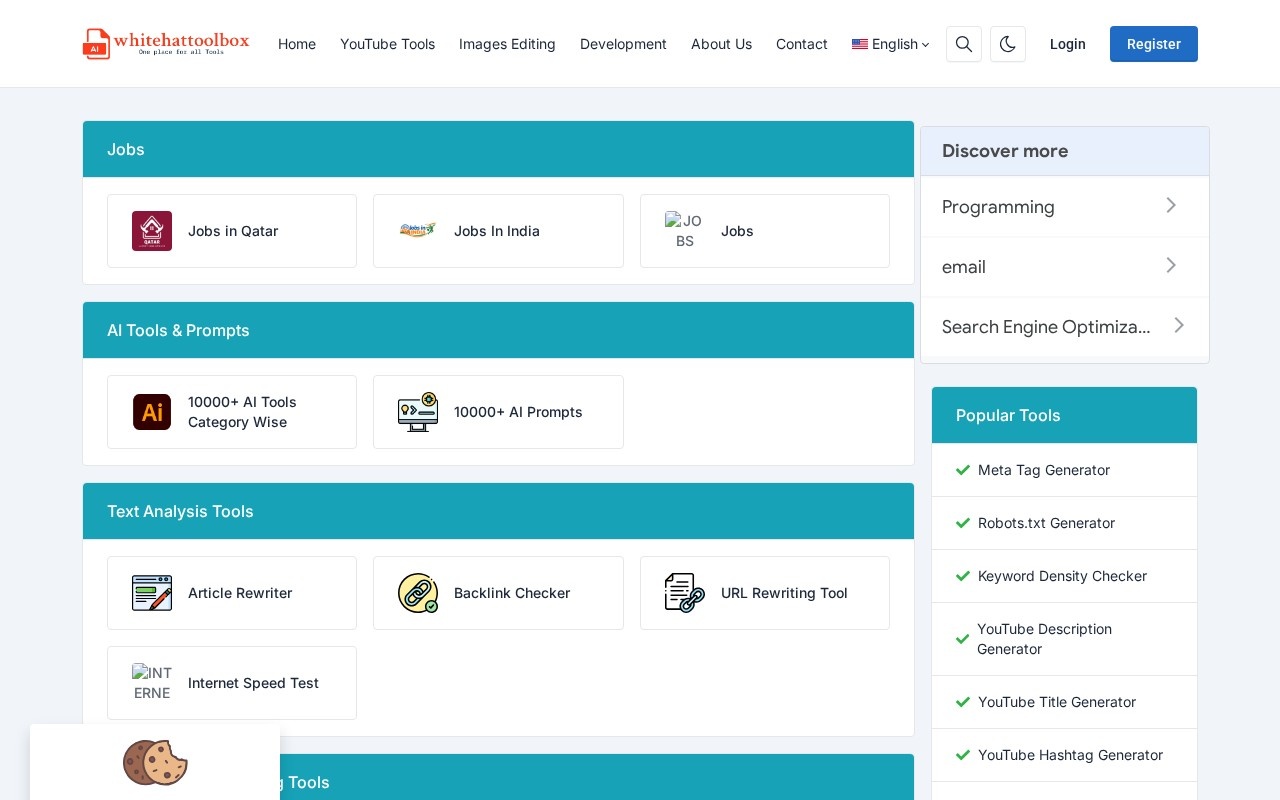Open the search magnifier icon in header
1280x800 pixels.
(964, 44)
